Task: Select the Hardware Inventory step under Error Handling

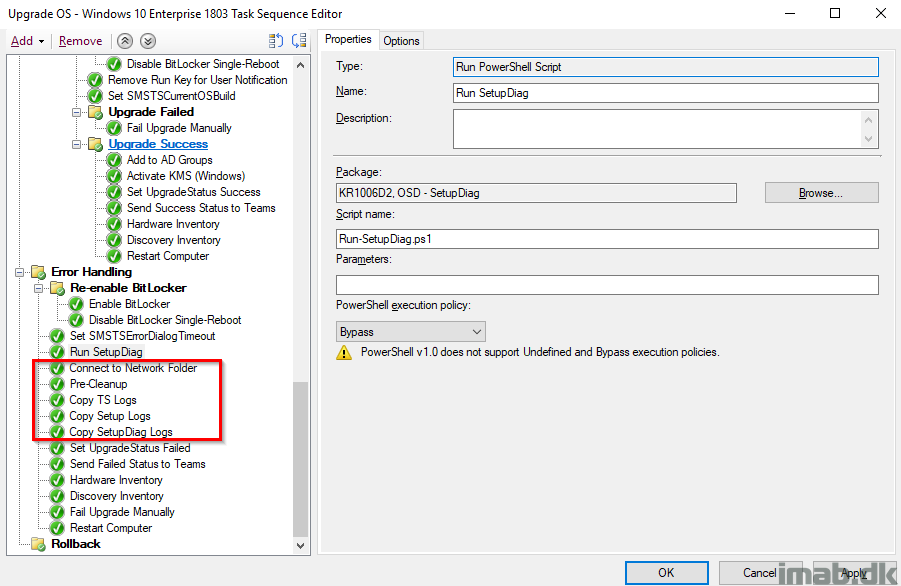Action: 116,480
